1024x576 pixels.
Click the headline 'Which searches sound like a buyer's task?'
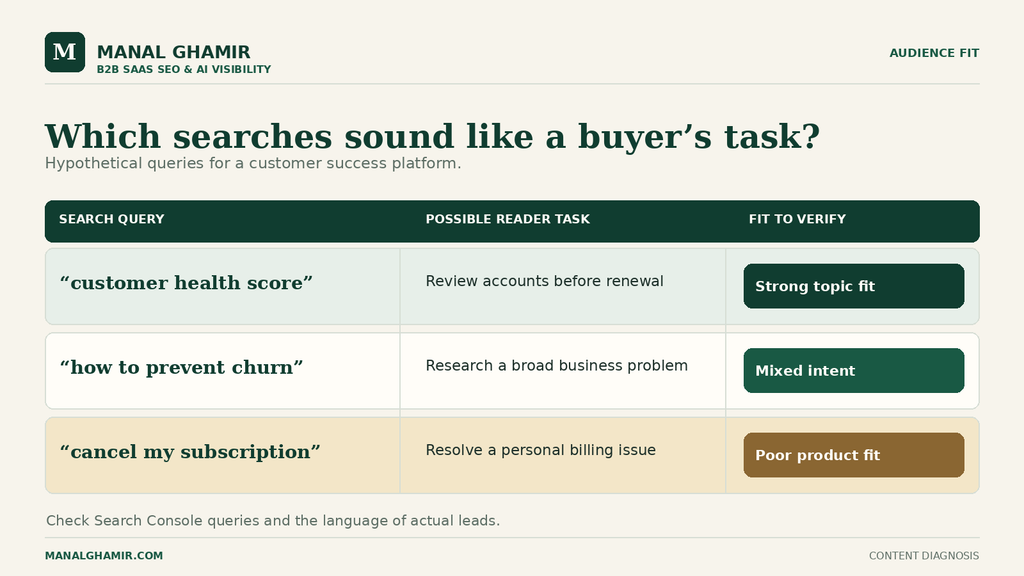(x=432, y=136)
